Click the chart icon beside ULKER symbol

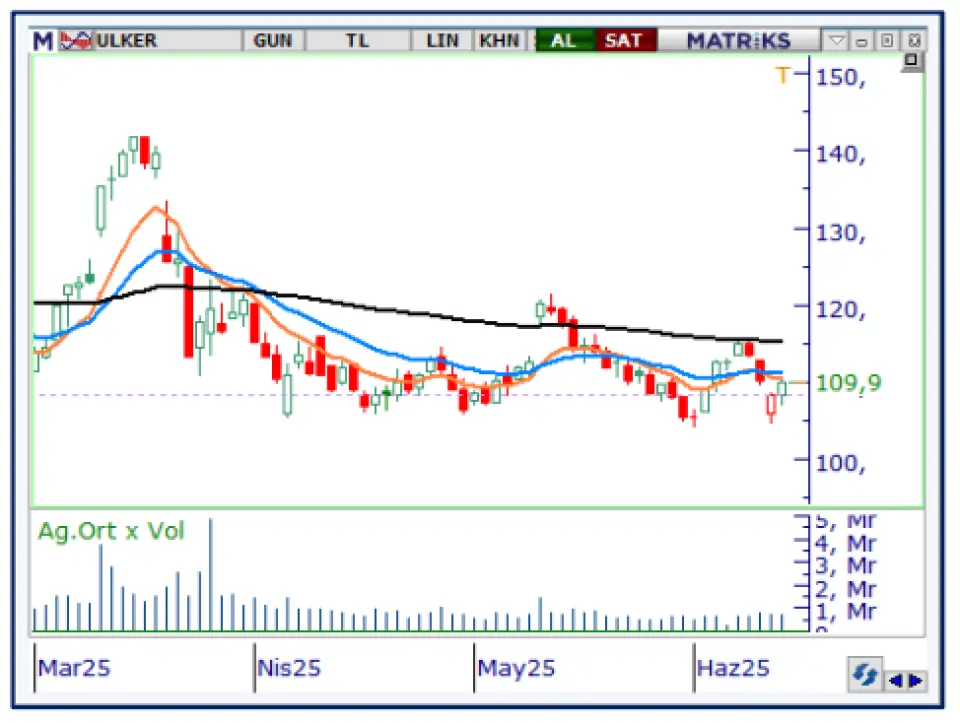(x=76, y=41)
